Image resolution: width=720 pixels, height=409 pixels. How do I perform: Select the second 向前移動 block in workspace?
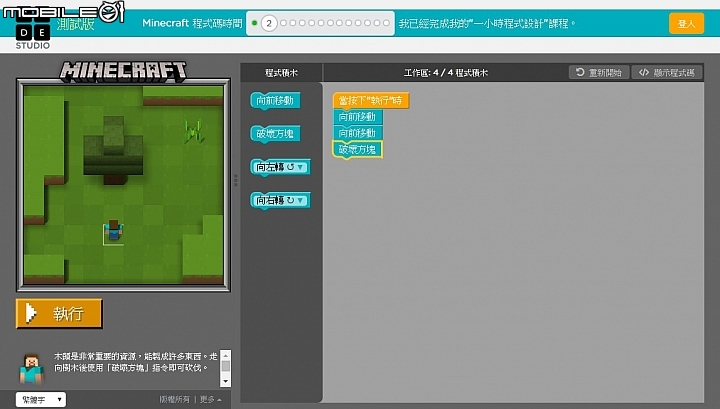click(x=358, y=133)
